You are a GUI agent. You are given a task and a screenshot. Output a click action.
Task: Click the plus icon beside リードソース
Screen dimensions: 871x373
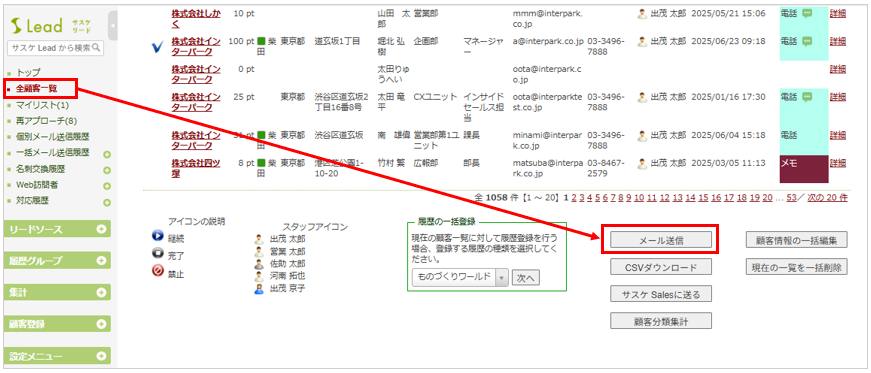[101, 229]
